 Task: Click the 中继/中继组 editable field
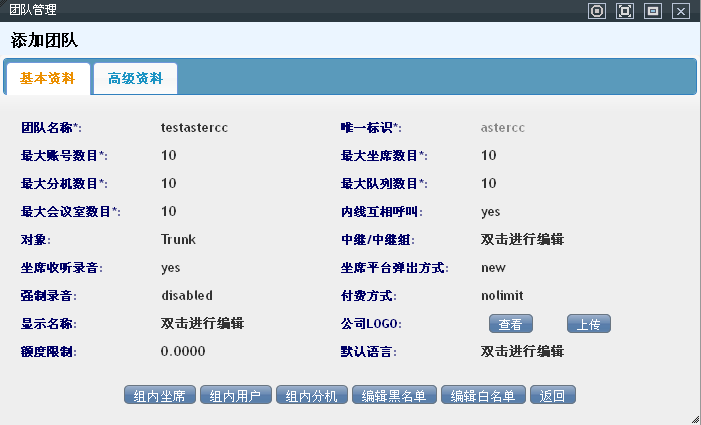523,240
